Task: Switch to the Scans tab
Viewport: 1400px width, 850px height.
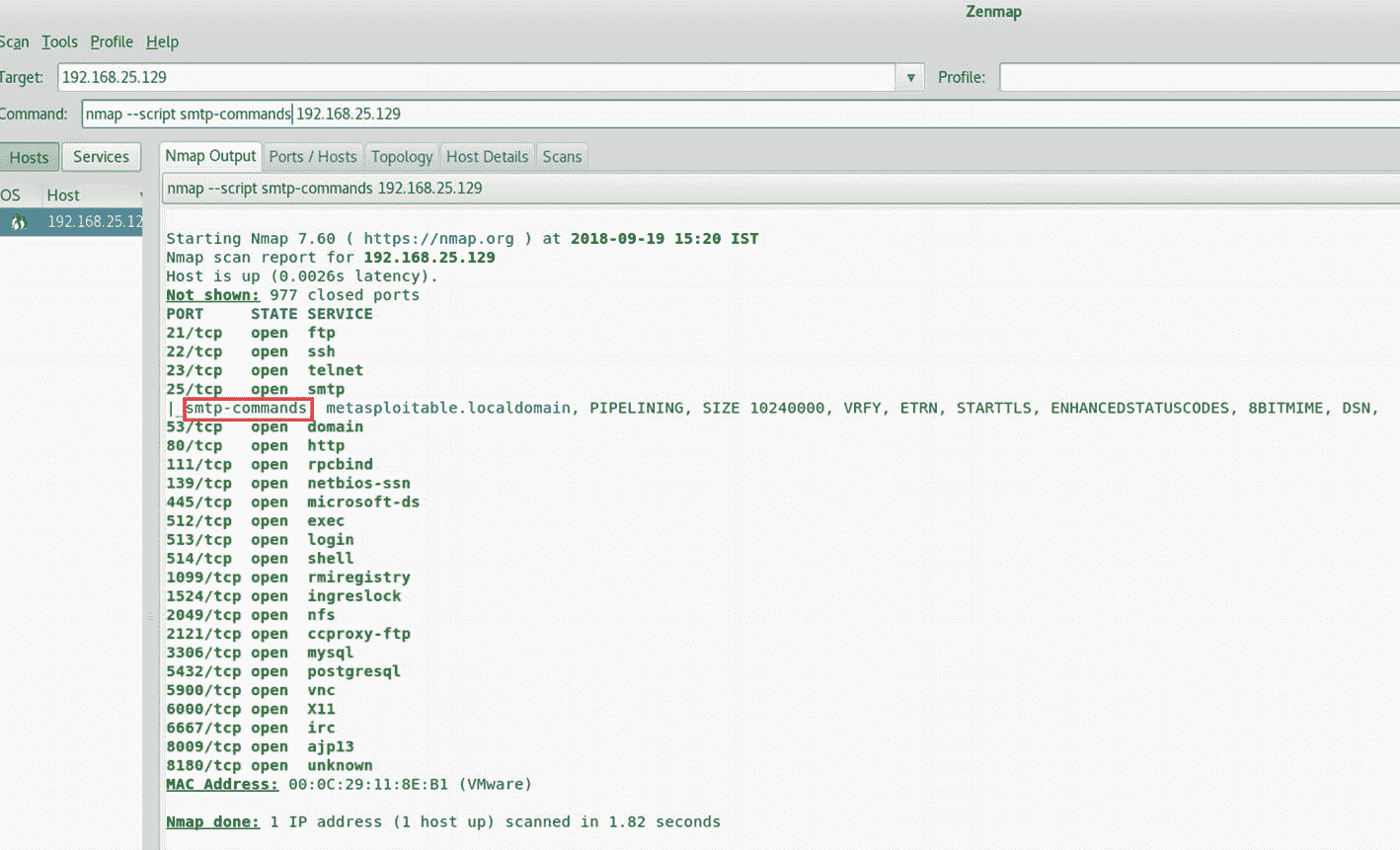Action: [x=562, y=156]
